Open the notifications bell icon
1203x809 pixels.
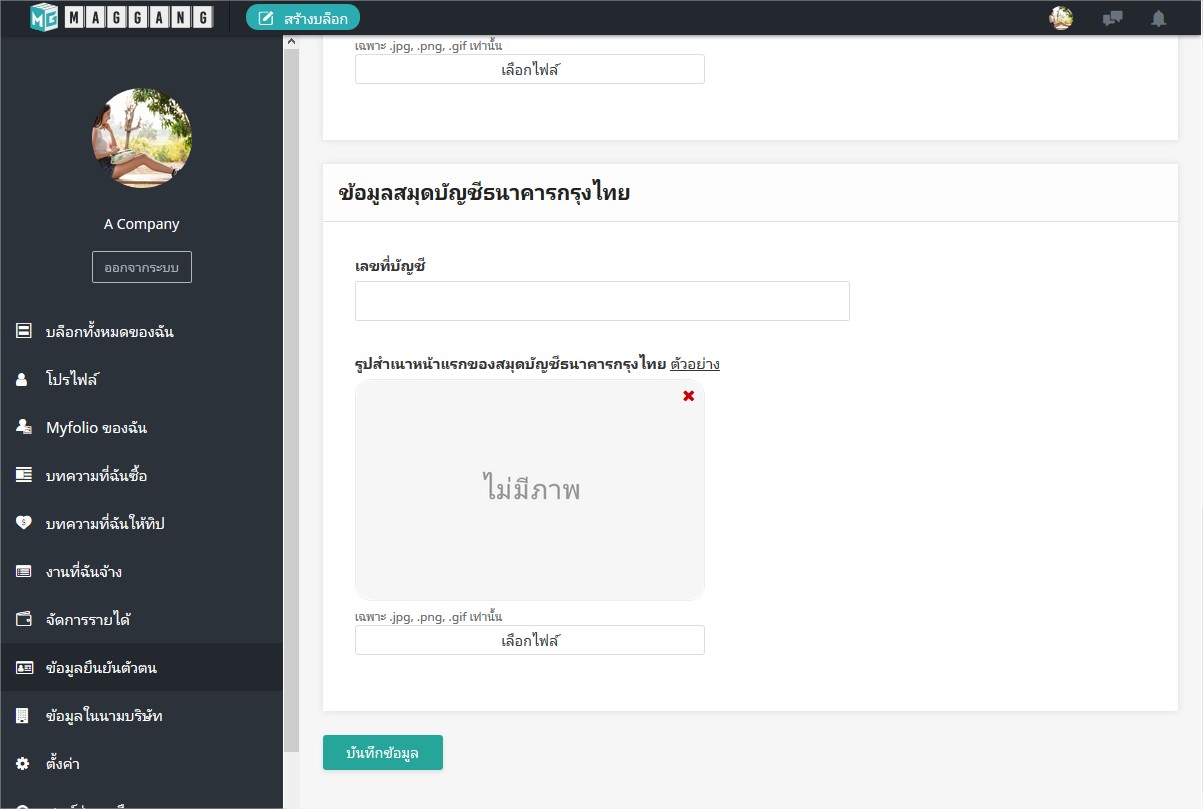pos(1158,18)
